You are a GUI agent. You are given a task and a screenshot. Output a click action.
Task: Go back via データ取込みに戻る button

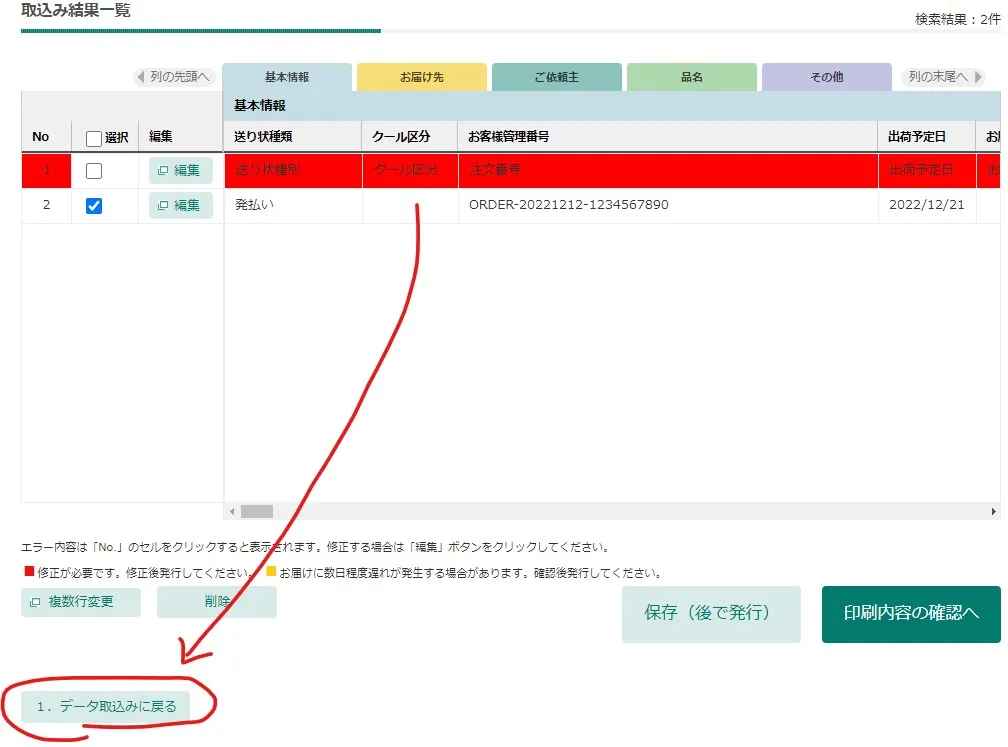(105, 707)
